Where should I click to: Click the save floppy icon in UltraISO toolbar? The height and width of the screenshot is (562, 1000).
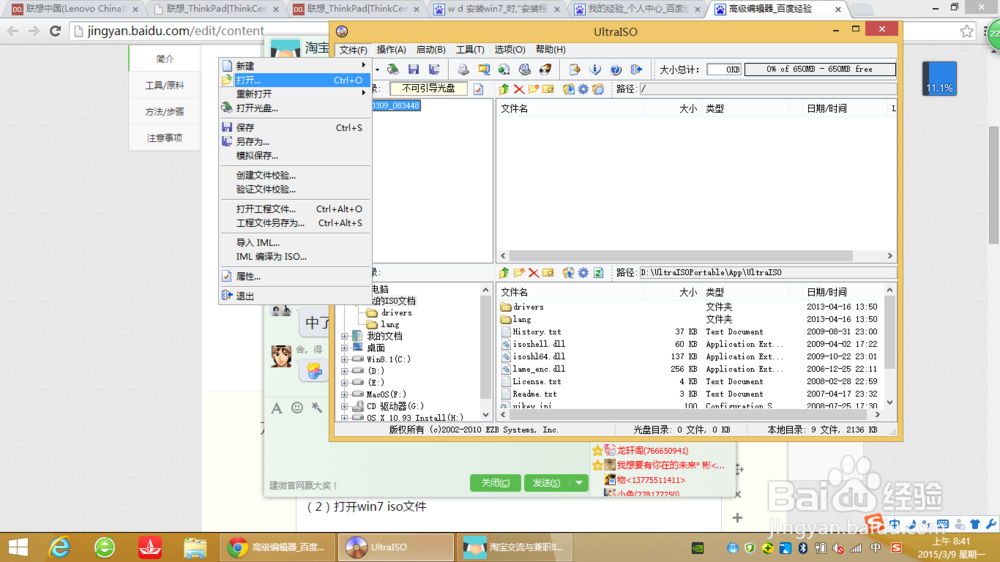413,70
